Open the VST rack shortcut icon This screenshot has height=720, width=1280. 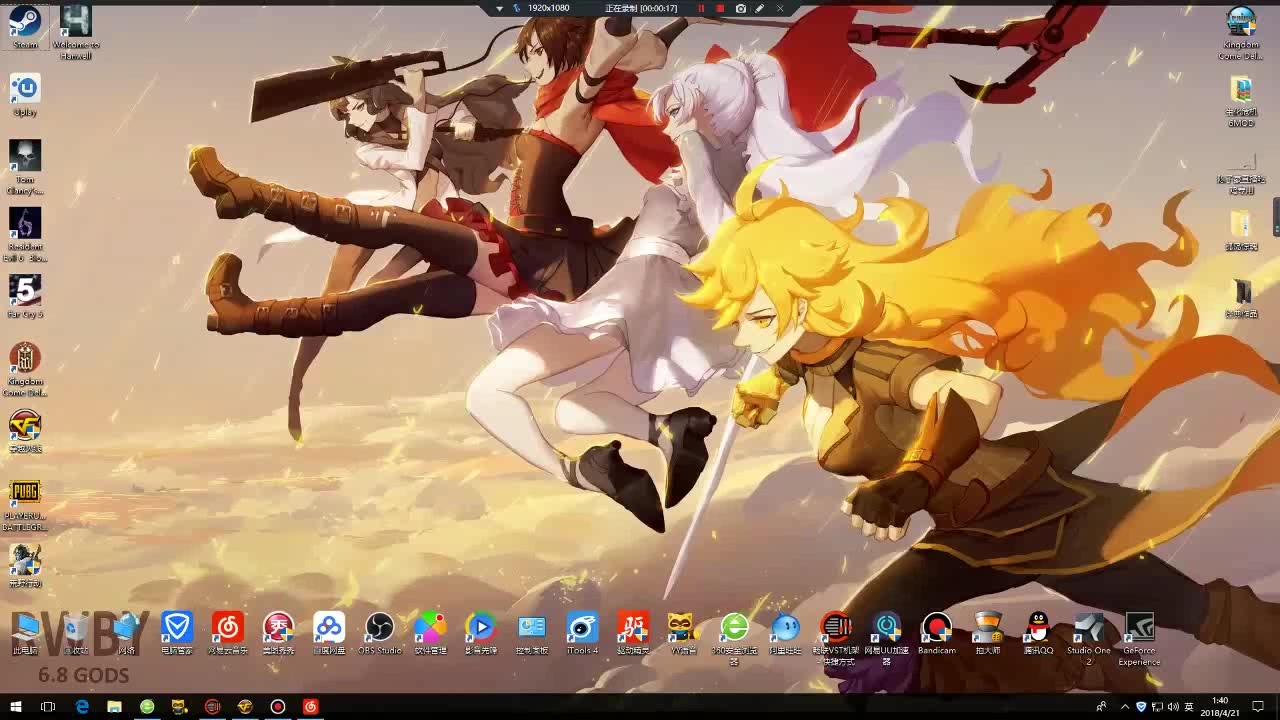click(x=836, y=638)
